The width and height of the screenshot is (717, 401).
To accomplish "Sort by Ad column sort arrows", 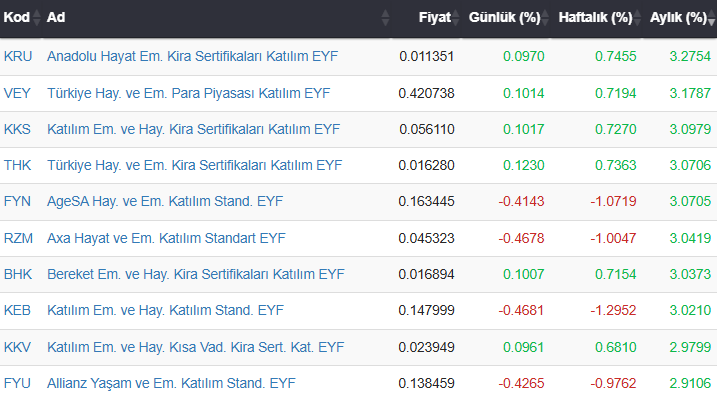I will click(385, 17).
